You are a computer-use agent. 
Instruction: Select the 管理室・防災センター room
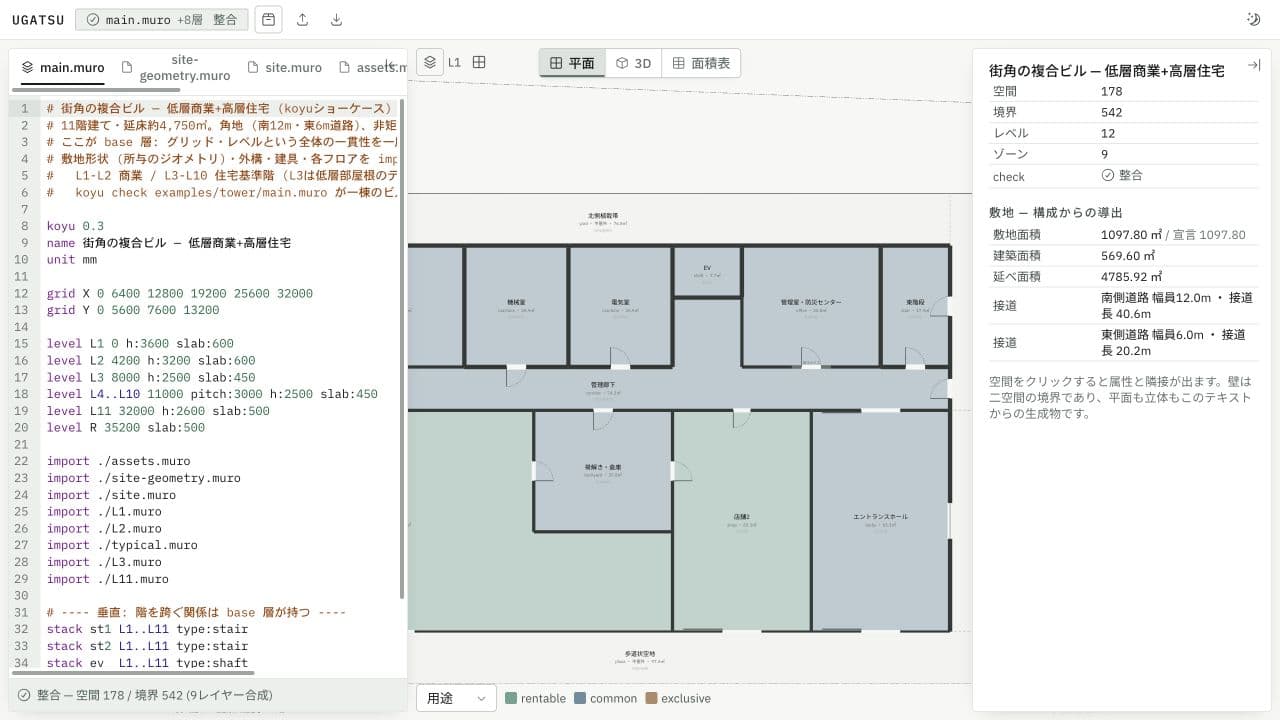tap(811, 305)
